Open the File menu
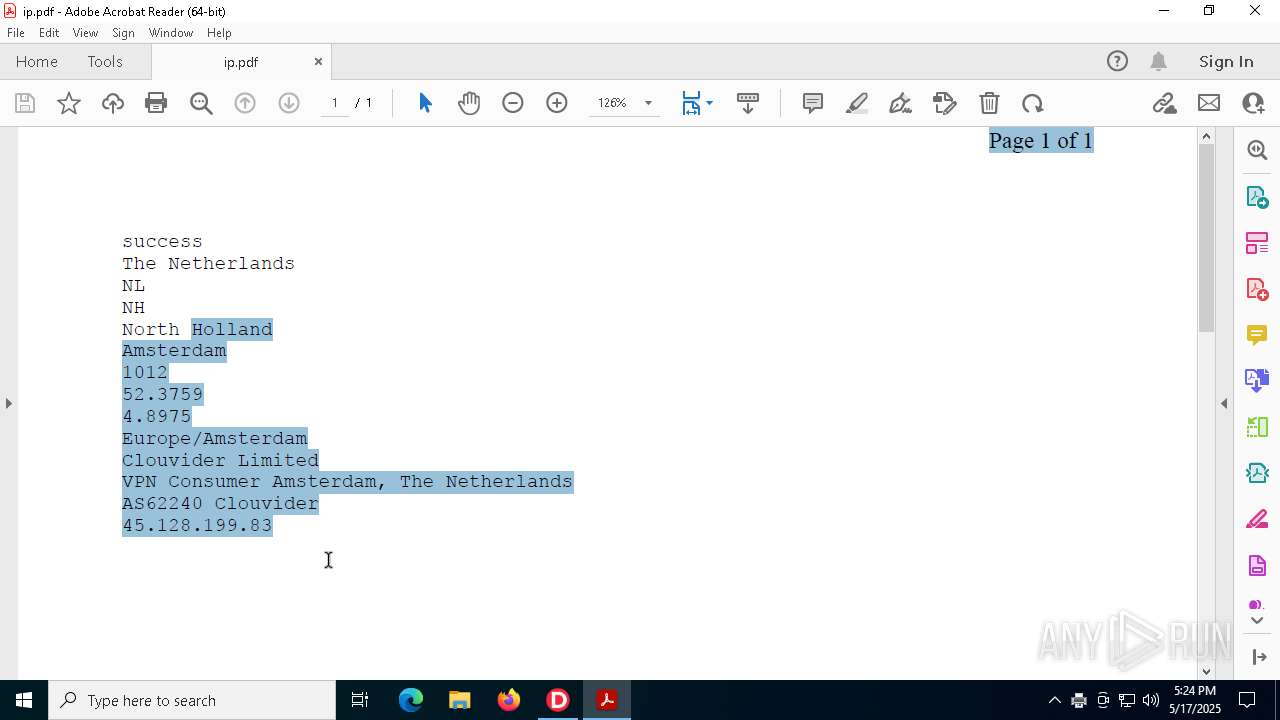 point(16,33)
